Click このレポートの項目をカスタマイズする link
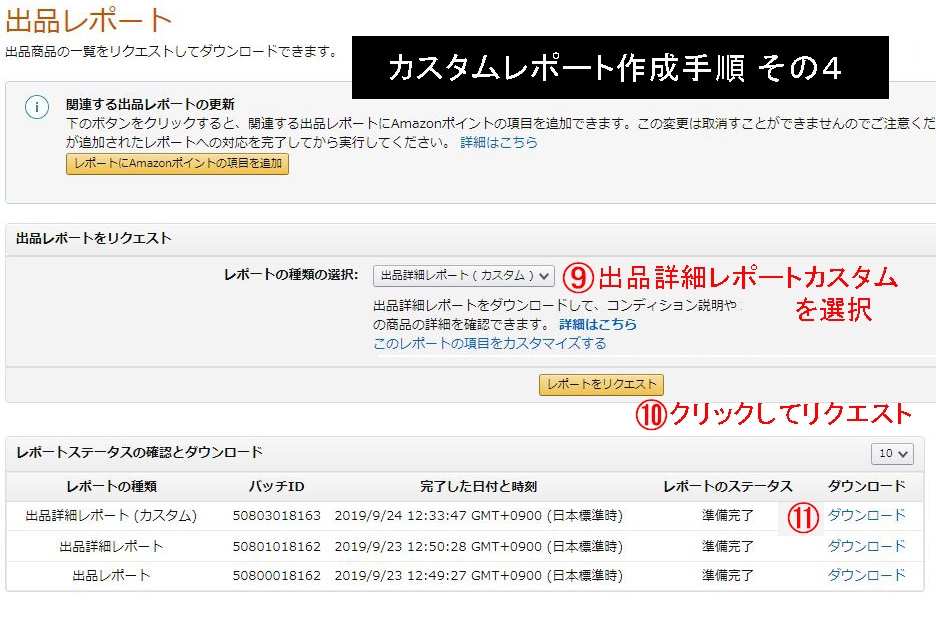 [x=489, y=343]
